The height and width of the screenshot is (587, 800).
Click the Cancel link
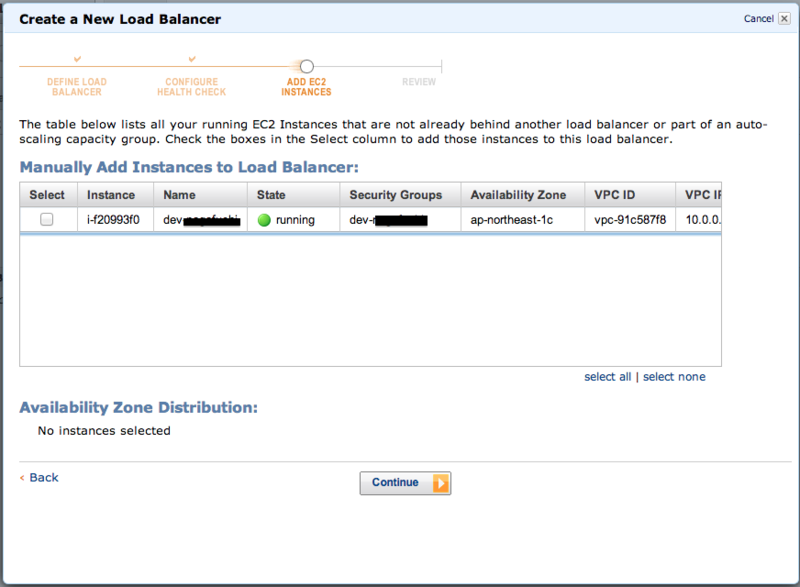click(759, 19)
